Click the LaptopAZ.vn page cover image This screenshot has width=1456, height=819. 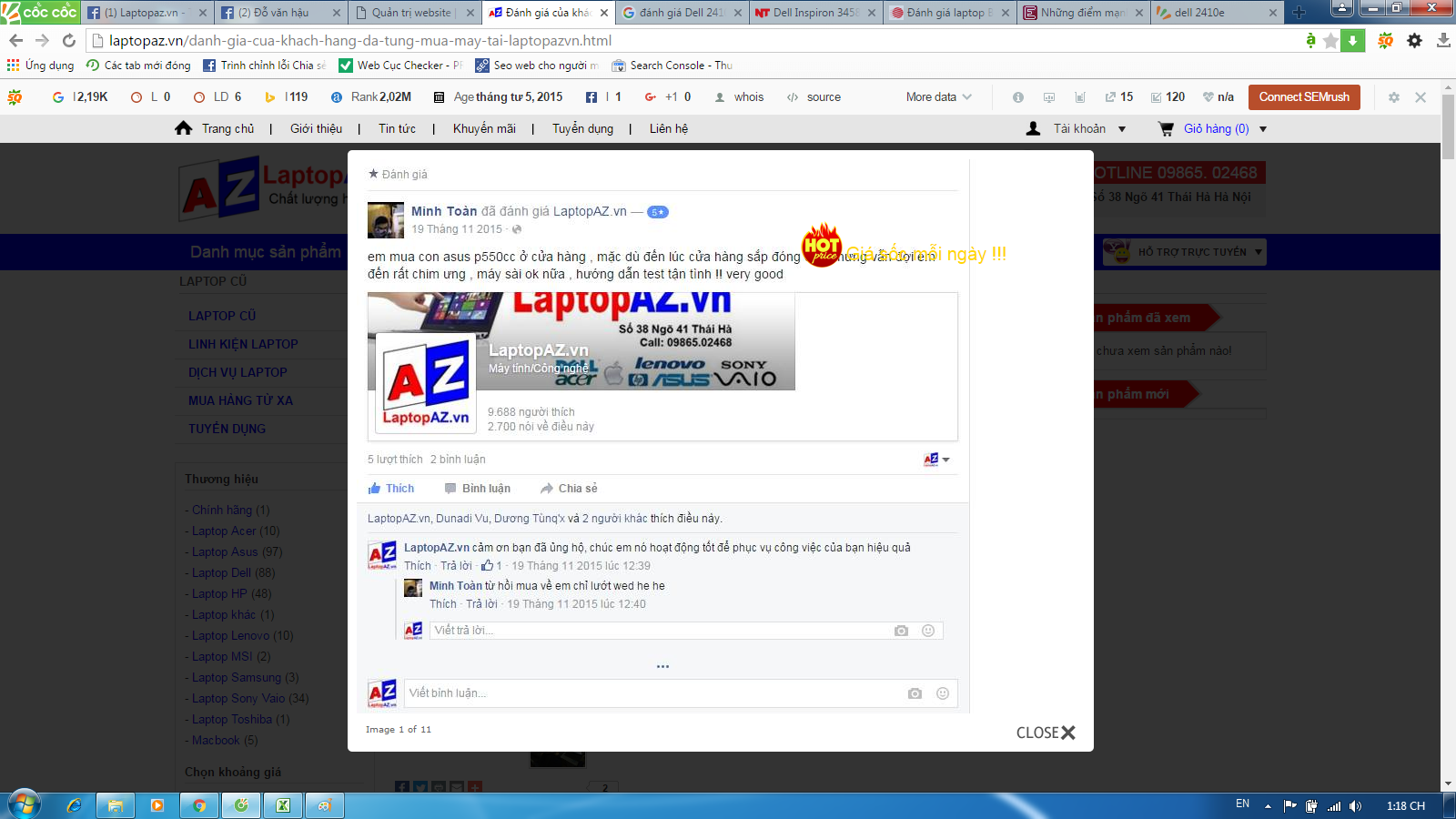(581, 341)
